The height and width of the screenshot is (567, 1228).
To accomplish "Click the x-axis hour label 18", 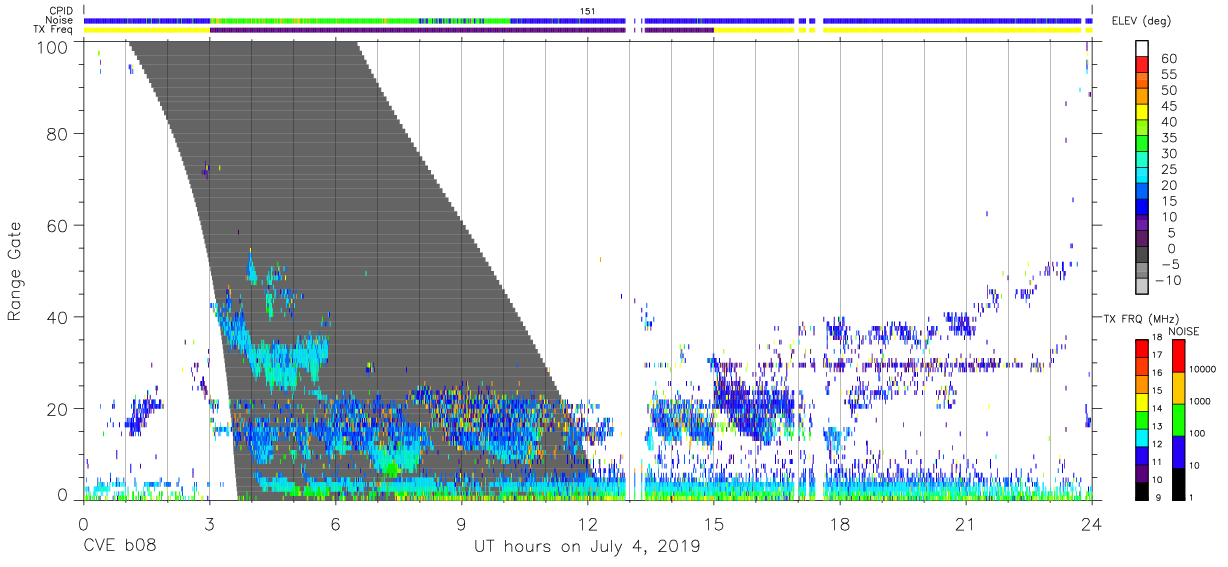I will tap(840, 523).
